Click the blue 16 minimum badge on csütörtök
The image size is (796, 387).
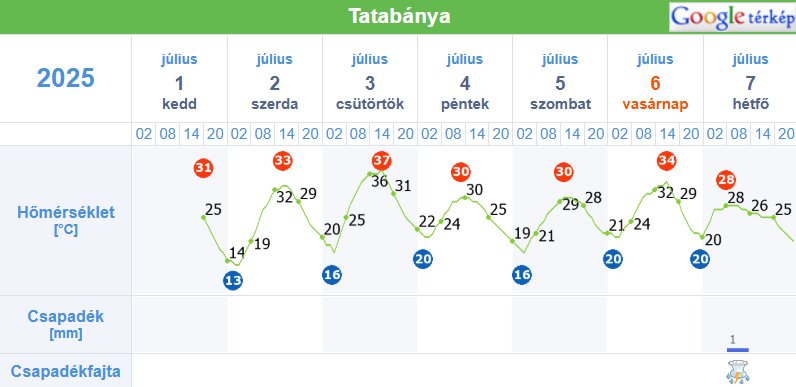332,275
